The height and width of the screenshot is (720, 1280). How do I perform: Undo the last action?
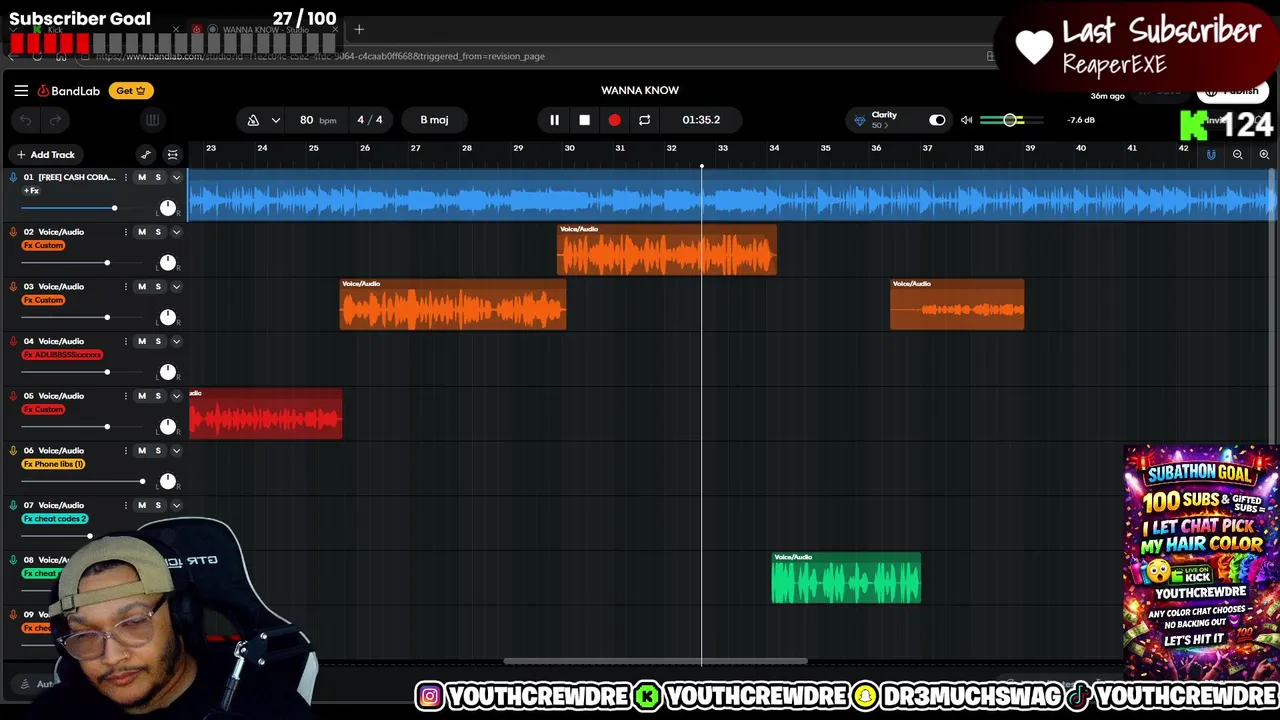point(25,120)
